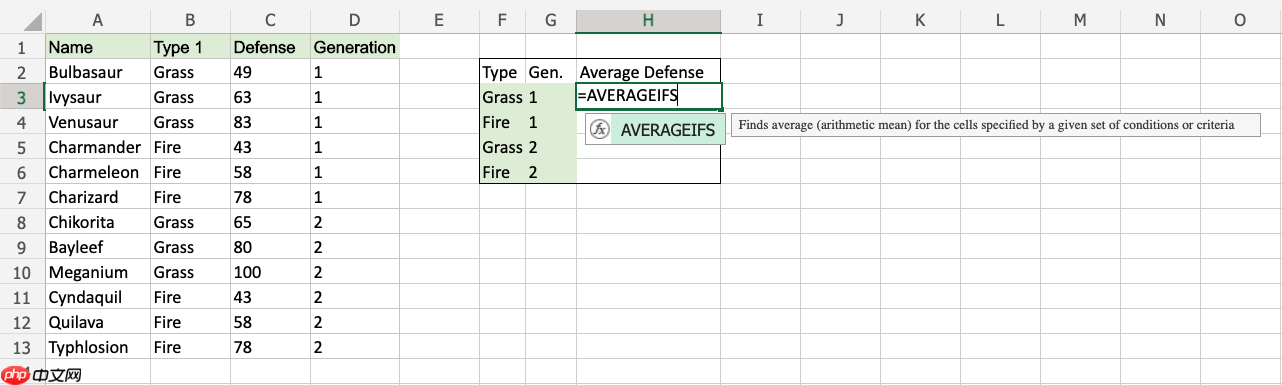Click the Quilava cell
Image resolution: width=1282 pixels, height=385 pixels.
97,322
